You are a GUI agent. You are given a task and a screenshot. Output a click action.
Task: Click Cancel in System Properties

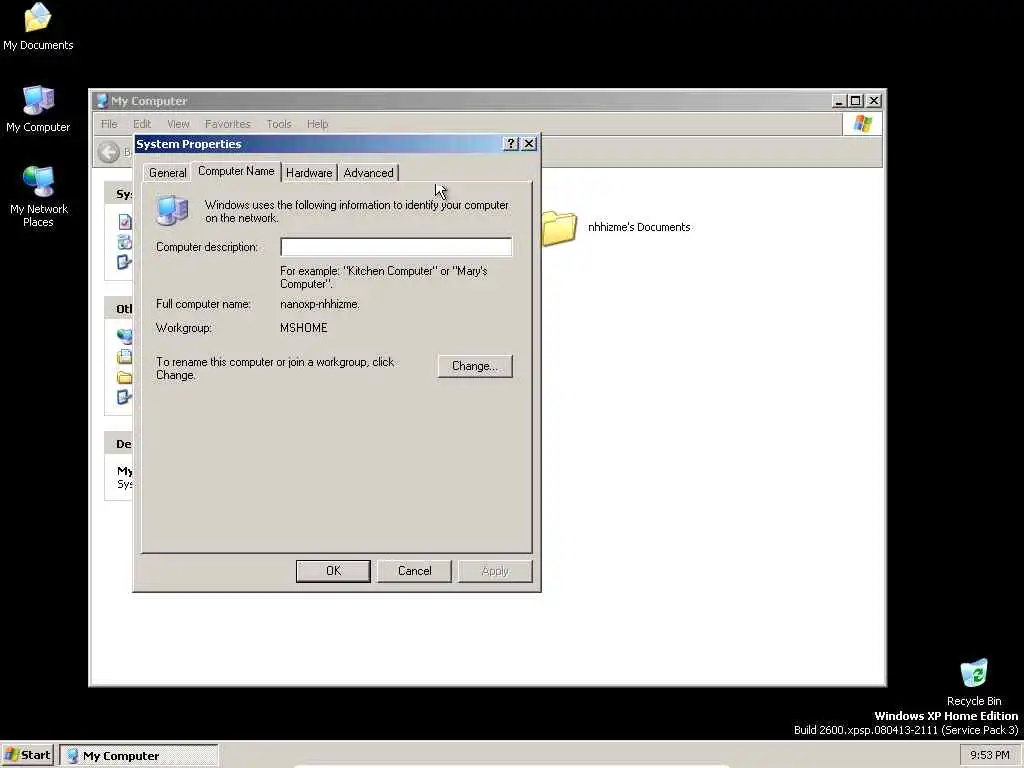(x=415, y=571)
